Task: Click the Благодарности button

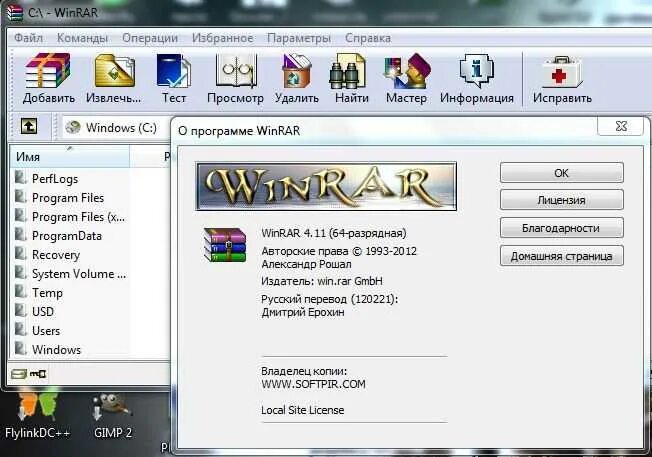Action: (x=562, y=228)
